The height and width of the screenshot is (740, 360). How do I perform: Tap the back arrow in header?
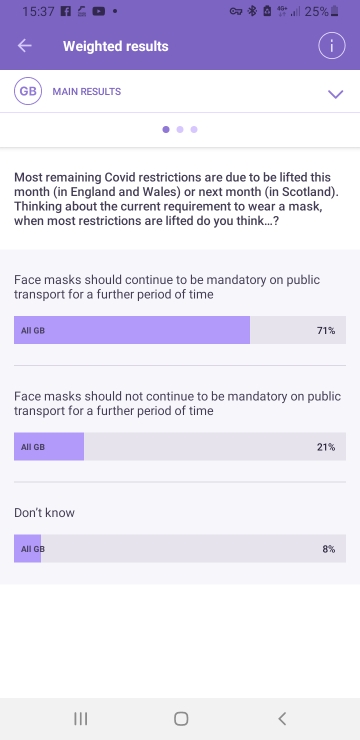click(x=25, y=46)
